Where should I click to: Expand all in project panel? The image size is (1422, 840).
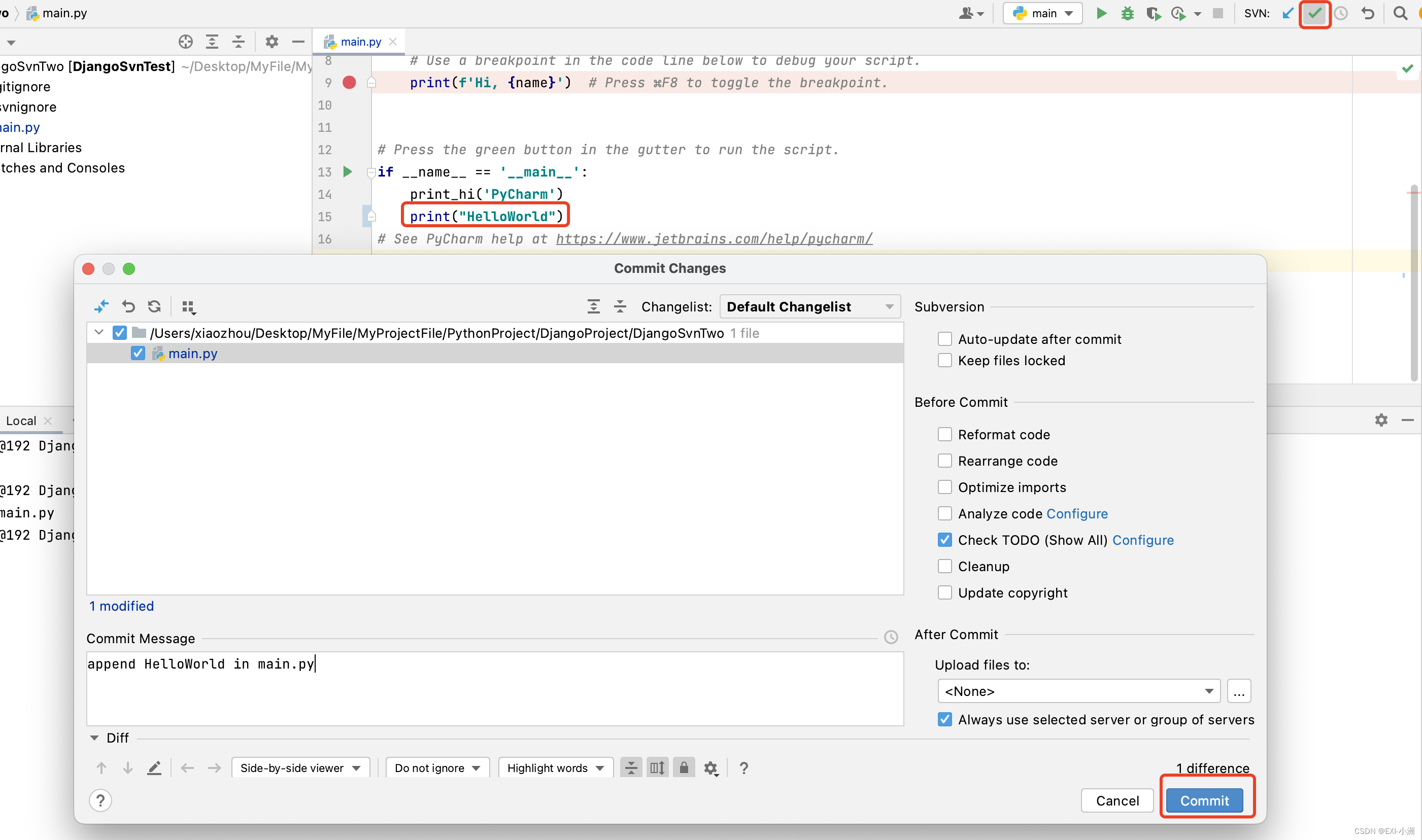(x=212, y=41)
